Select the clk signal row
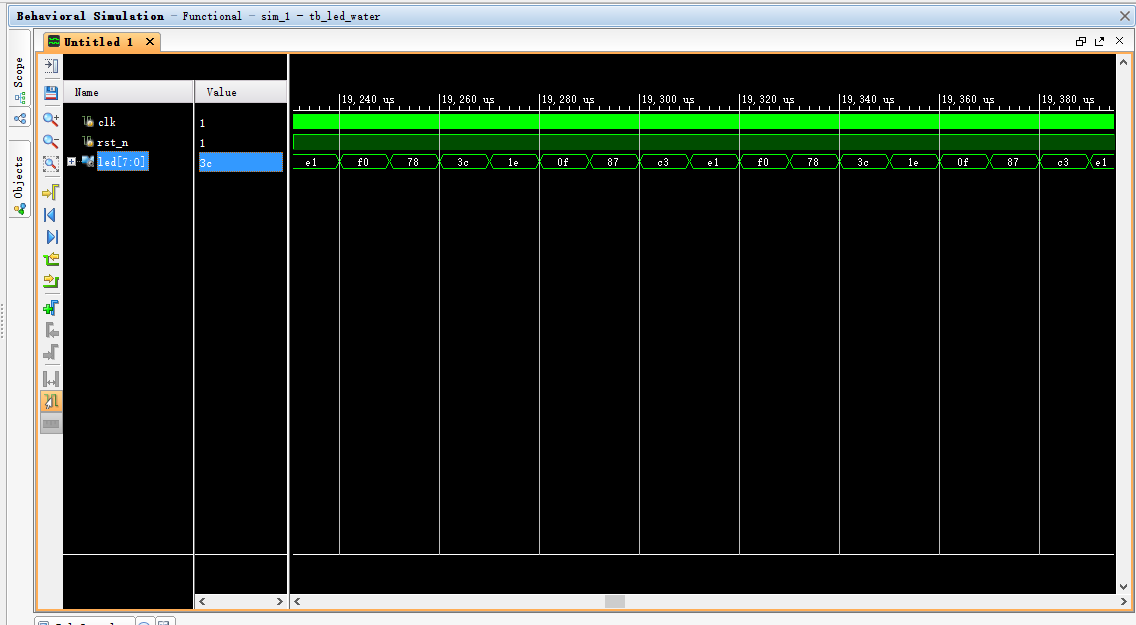The image size is (1136, 625). (x=106, y=122)
